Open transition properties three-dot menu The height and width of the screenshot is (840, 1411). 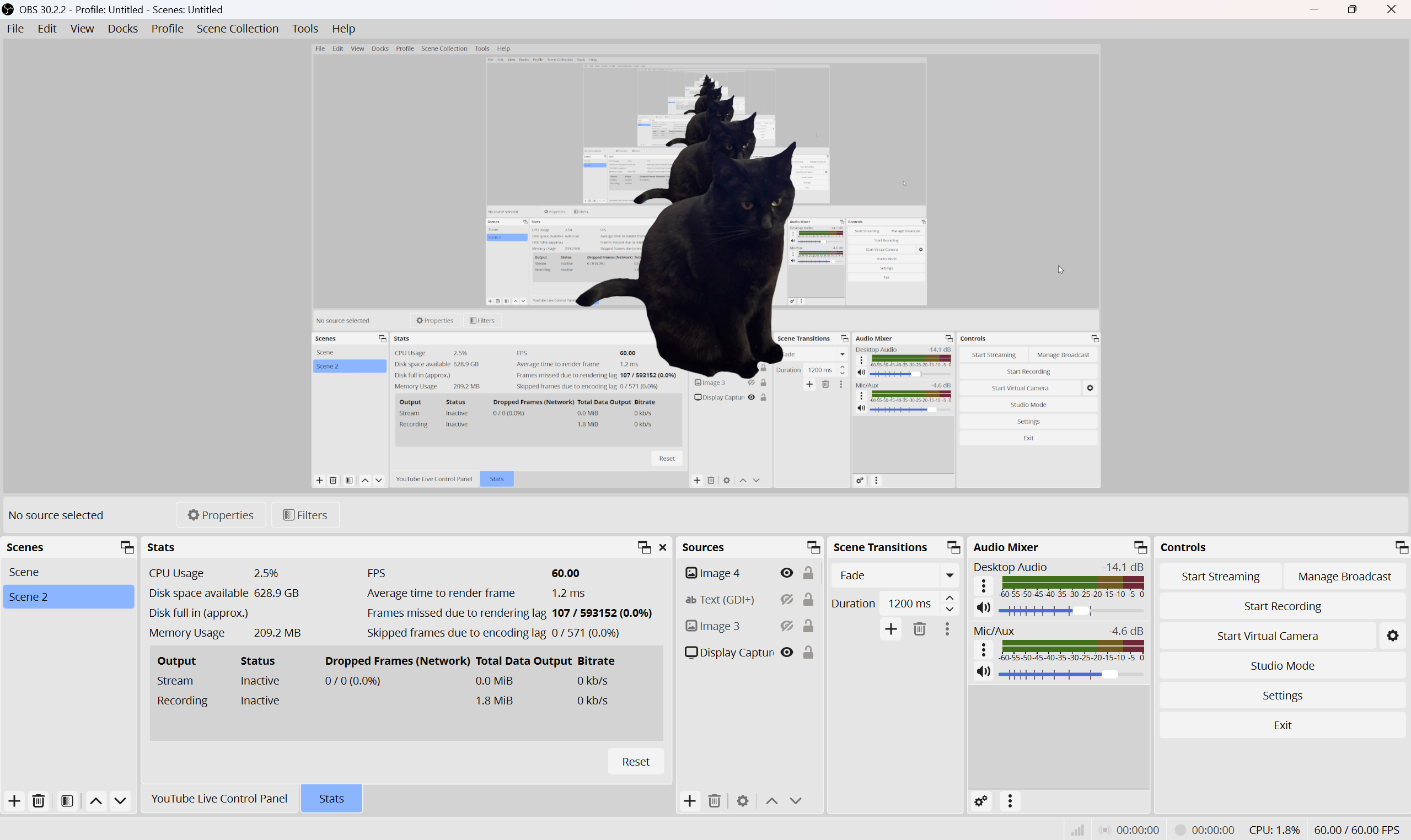(947, 629)
